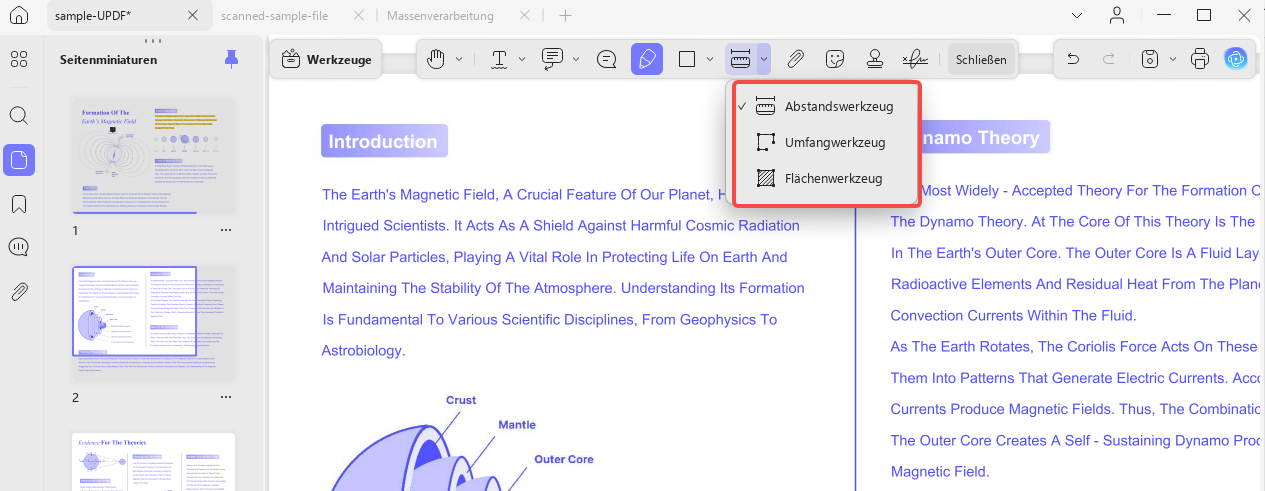Click the Schließen button
Image resolution: width=1265 pixels, height=491 pixels.
point(981,59)
